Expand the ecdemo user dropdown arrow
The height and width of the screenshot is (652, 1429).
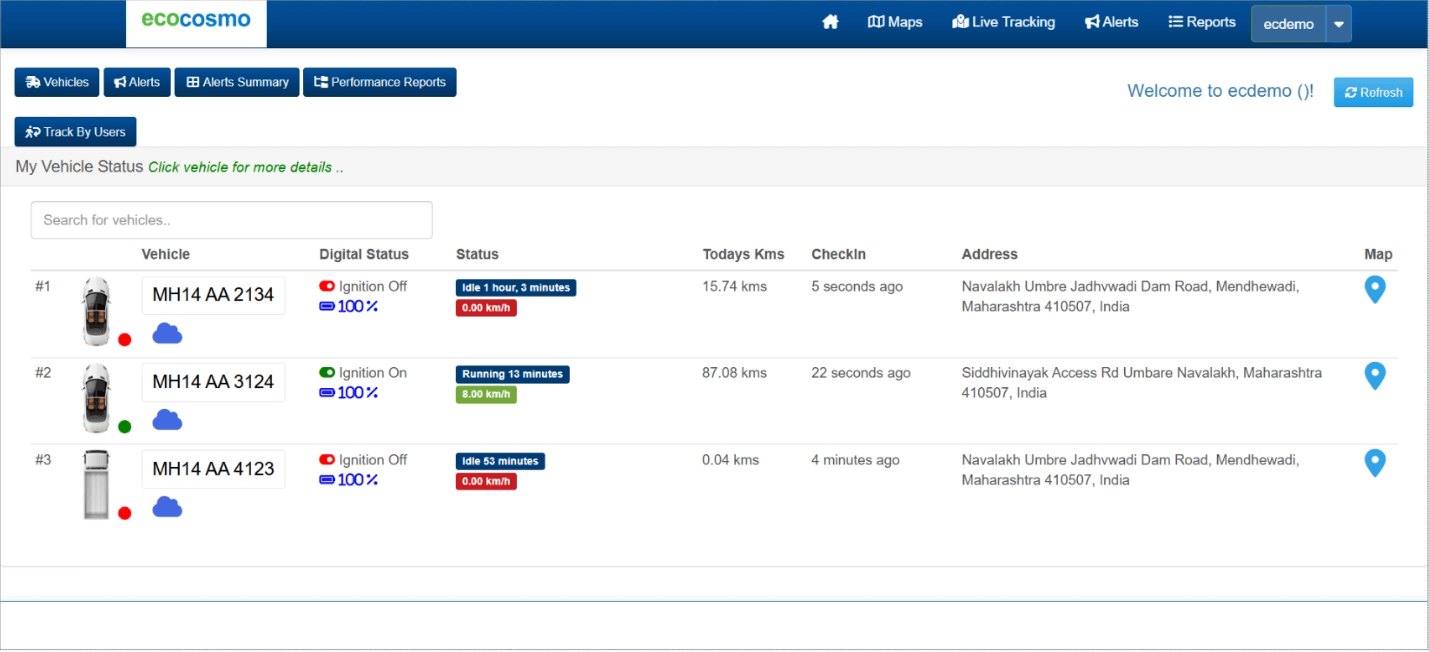click(1339, 24)
